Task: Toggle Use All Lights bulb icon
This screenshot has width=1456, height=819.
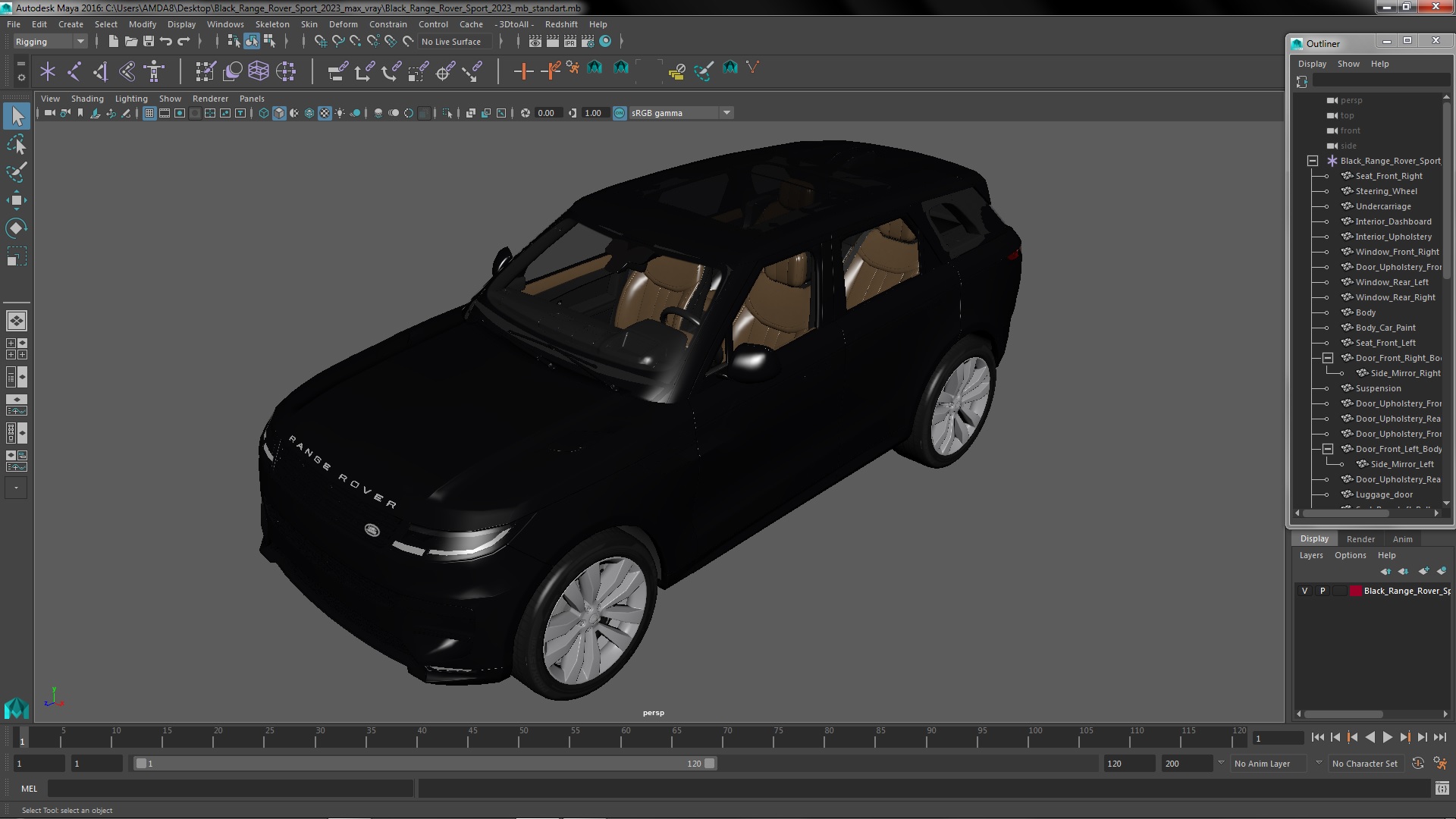Action: click(x=340, y=113)
